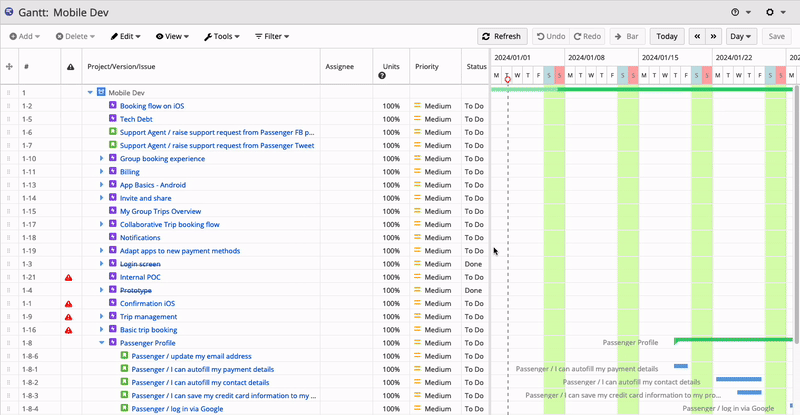The width and height of the screenshot is (800, 415).
Task: Click the move handle icon in header
Action: pyautogui.click(x=10, y=67)
